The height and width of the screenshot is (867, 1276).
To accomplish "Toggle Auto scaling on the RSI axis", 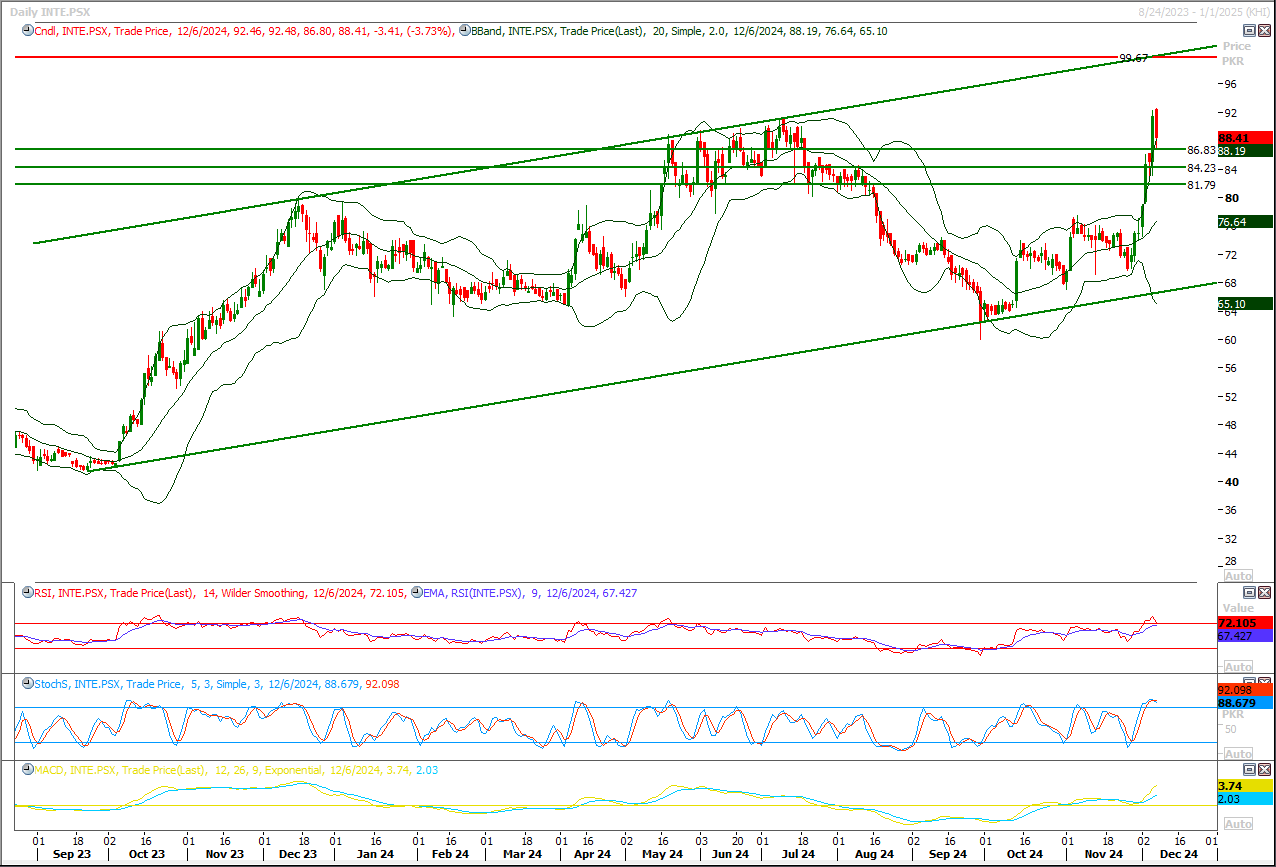I will [1238, 667].
